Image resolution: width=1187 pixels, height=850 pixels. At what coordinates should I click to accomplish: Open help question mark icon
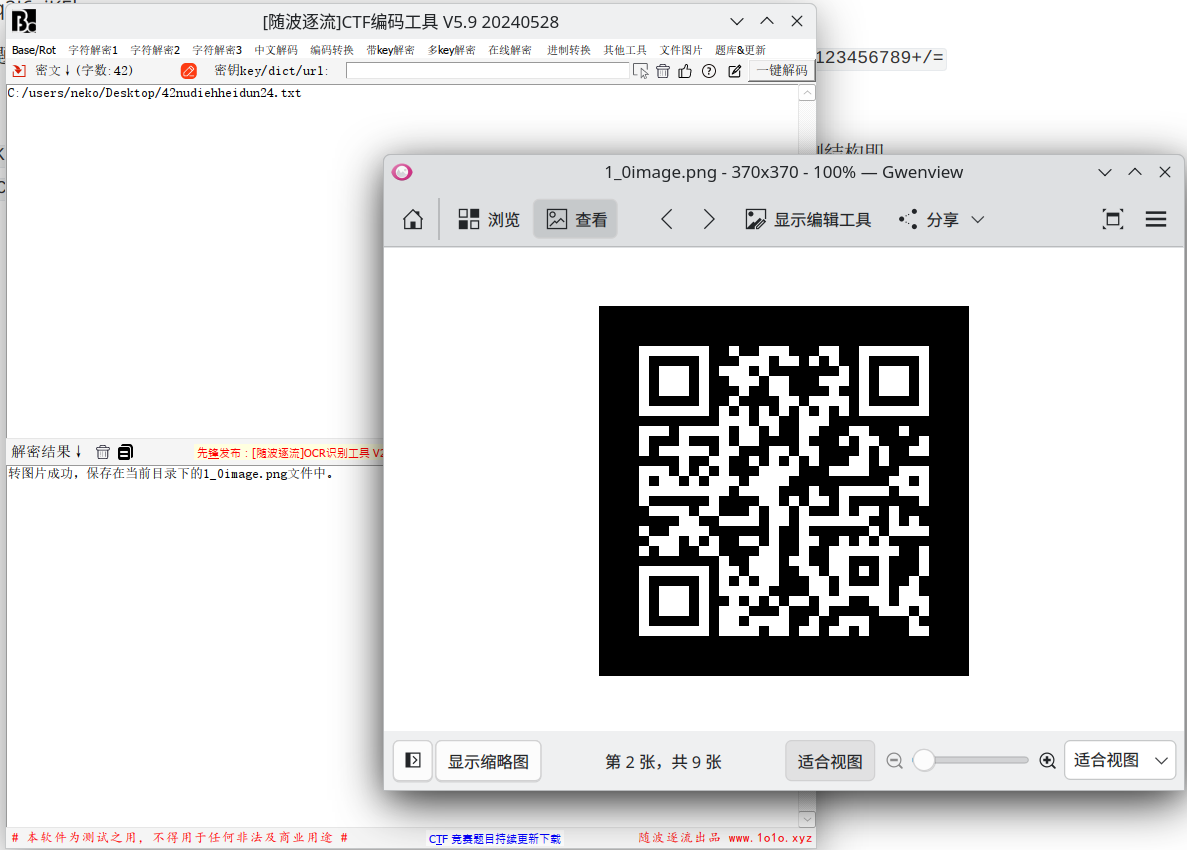tap(709, 71)
